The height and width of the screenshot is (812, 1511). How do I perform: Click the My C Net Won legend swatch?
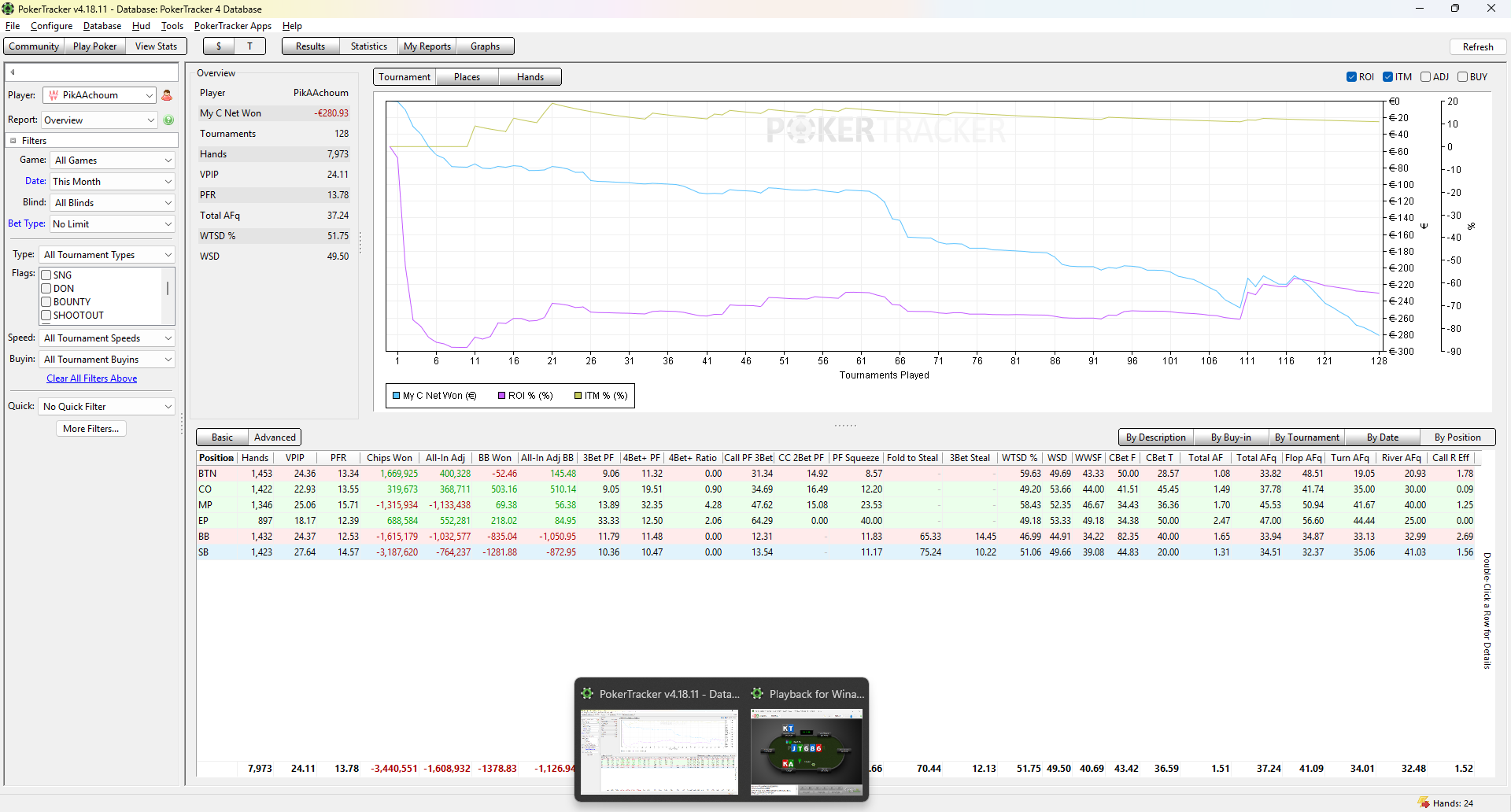pyautogui.click(x=397, y=396)
